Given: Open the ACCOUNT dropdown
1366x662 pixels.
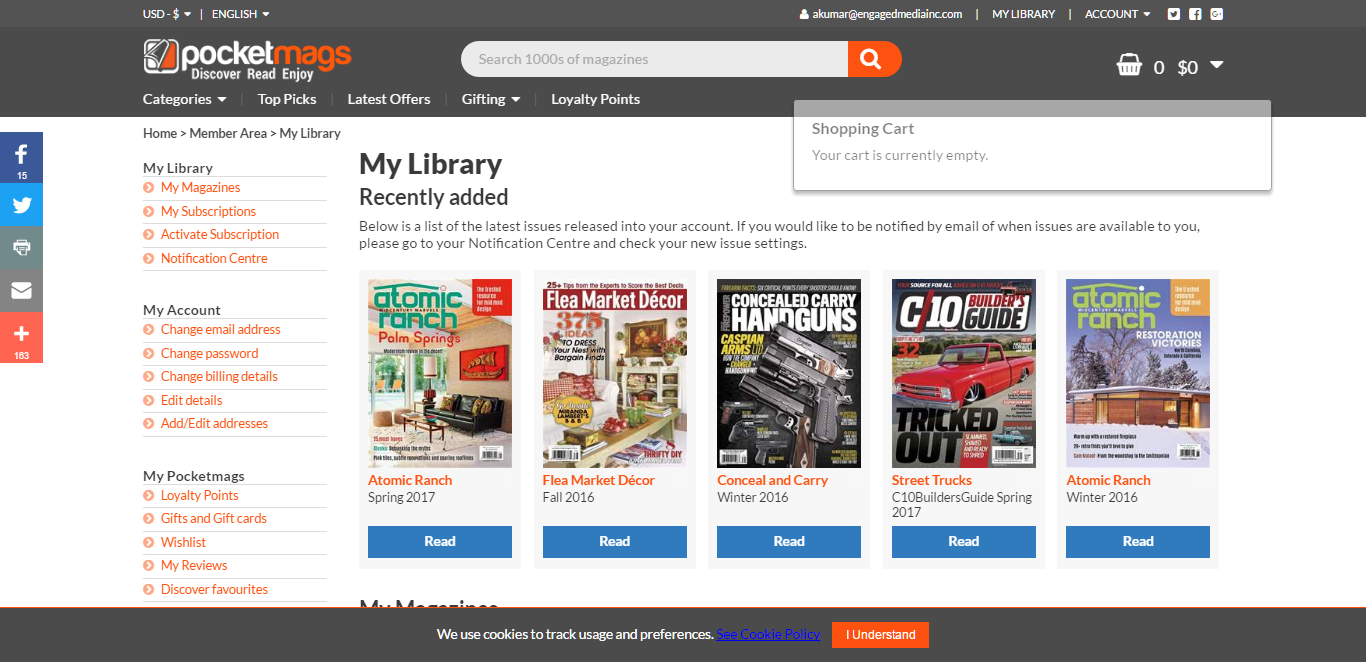Looking at the screenshot, I should pyautogui.click(x=1117, y=14).
